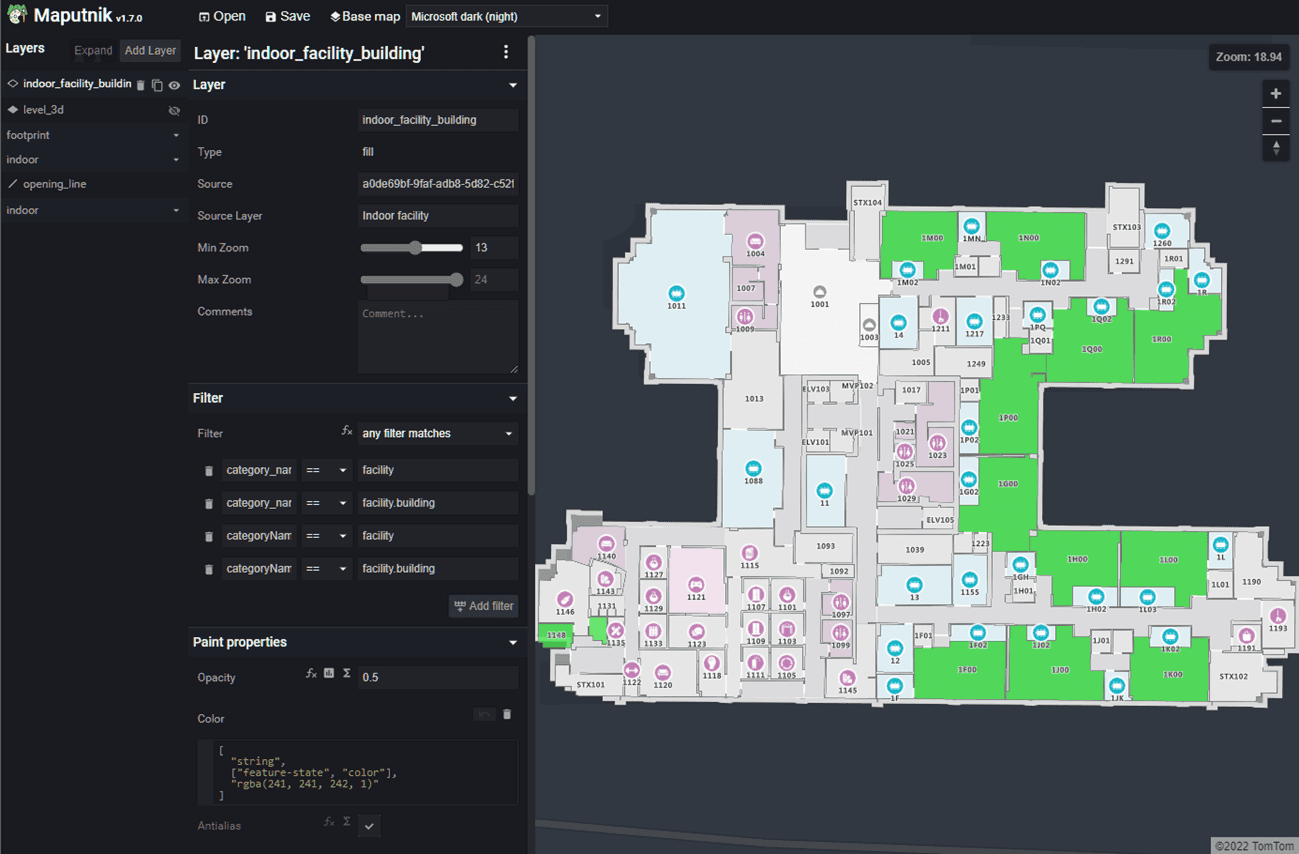
Task: Expand the footprint layer group
Action: pyautogui.click(x=176, y=135)
